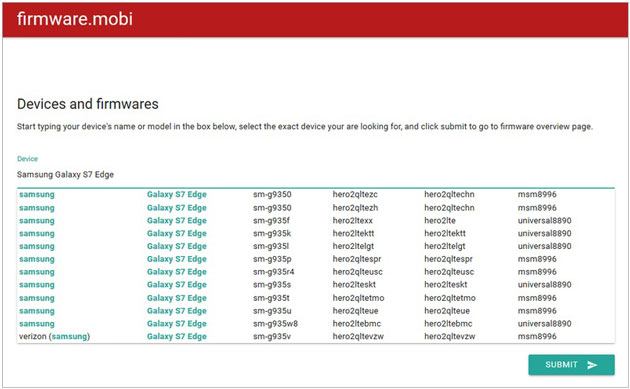Click universal8890 in the sm-g935f row
Image resolution: width=630 pixels, height=389 pixels.
tap(544, 221)
